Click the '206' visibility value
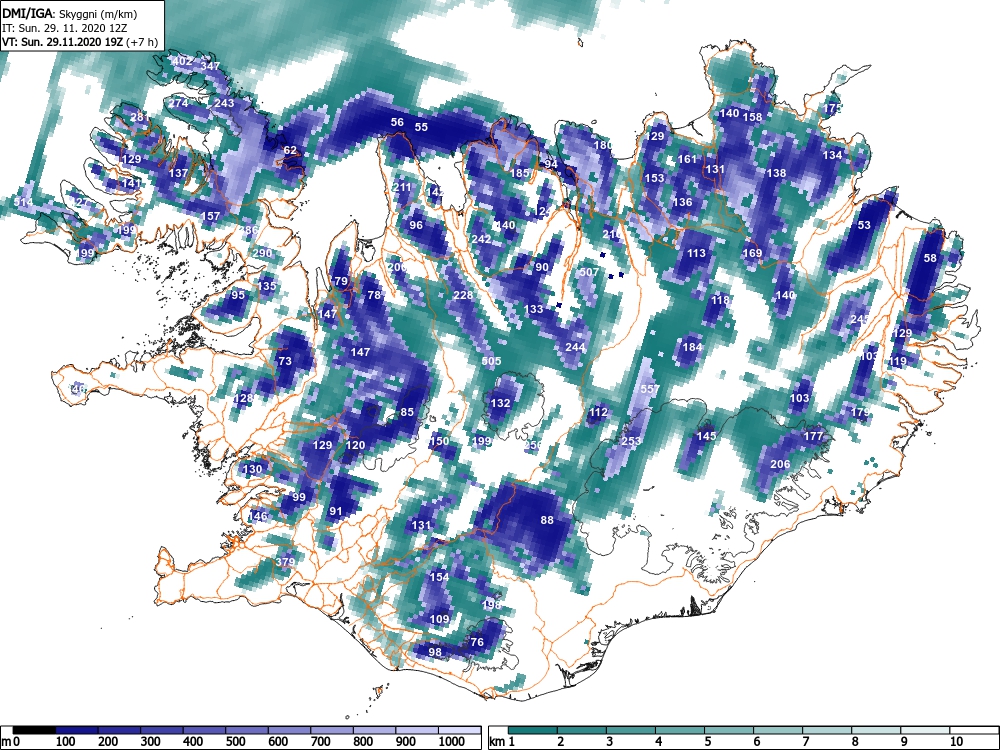The image size is (1000, 750). click(780, 464)
